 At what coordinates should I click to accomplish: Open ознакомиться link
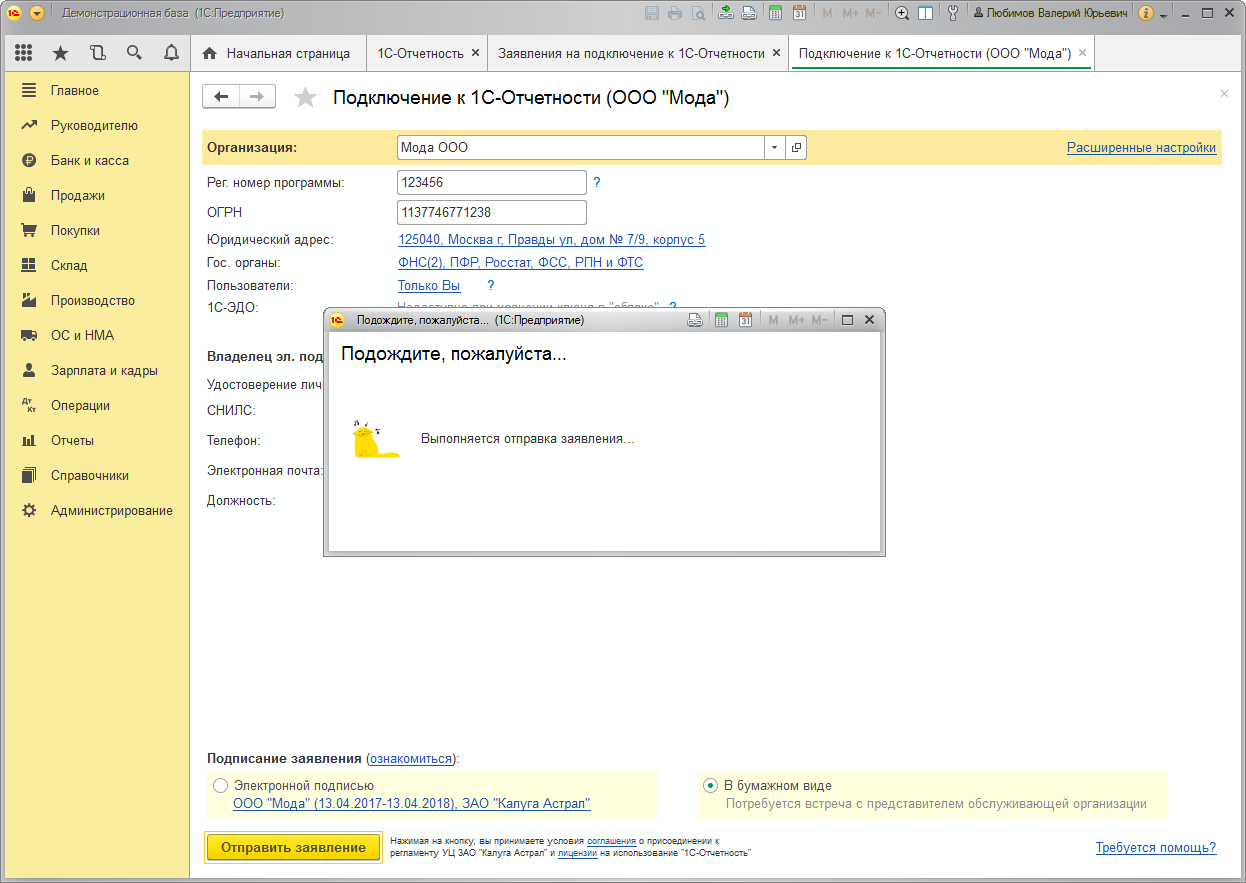tap(412, 758)
